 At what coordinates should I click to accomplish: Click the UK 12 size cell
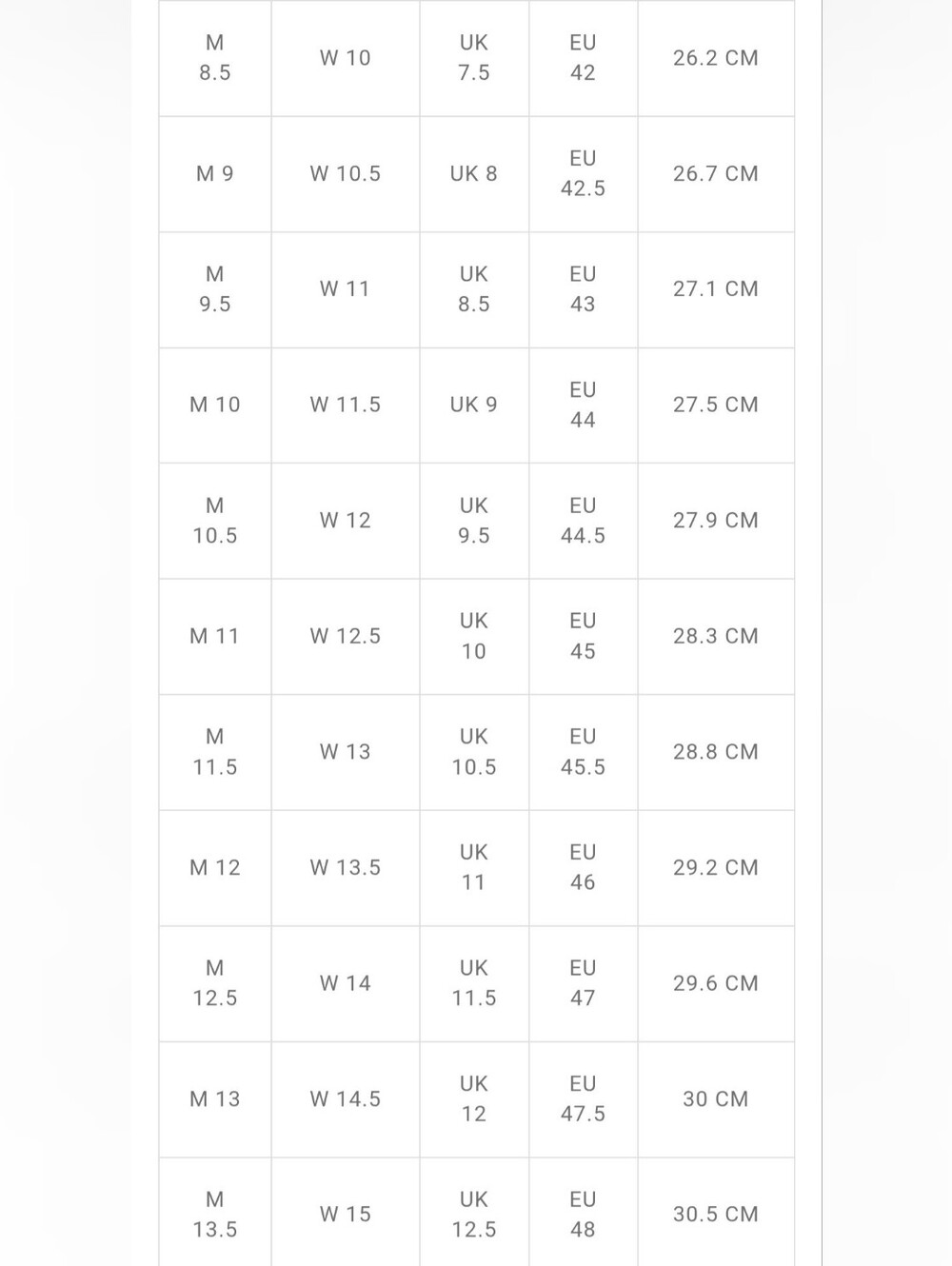click(x=474, y=1099)
